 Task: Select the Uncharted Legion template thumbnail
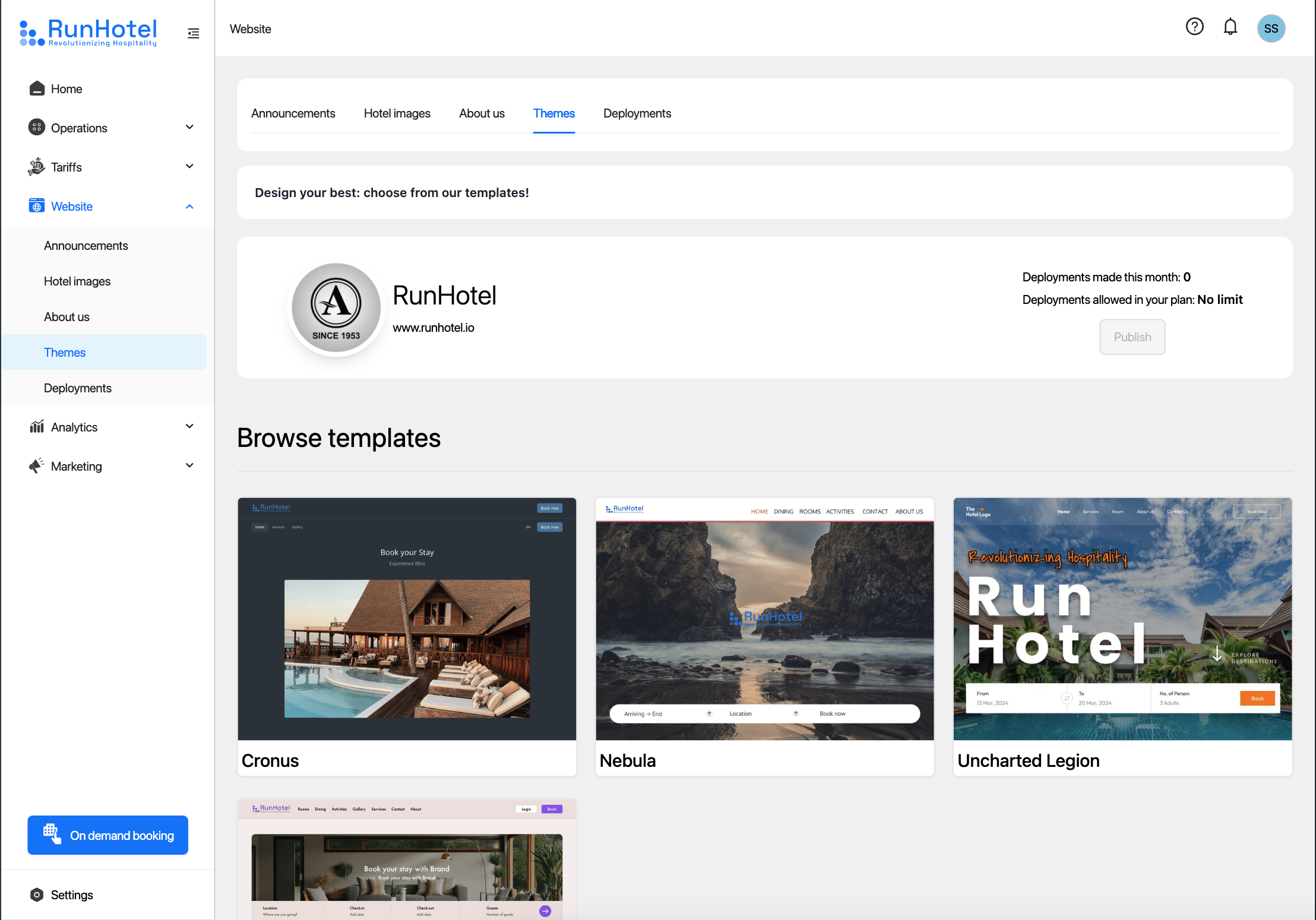pyautogui.click(x=1122, y=619)
